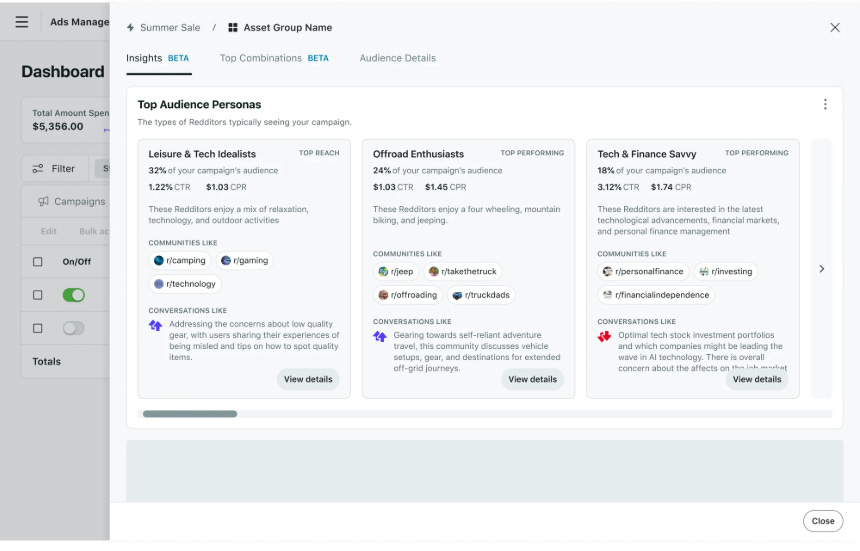View details for Leisure & Tech Idealists

[308, 379]
